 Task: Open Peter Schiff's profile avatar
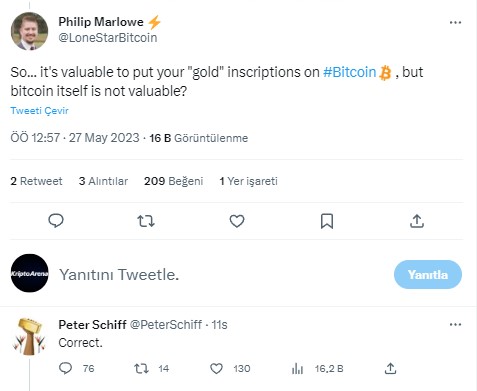(x=29, y=336)
